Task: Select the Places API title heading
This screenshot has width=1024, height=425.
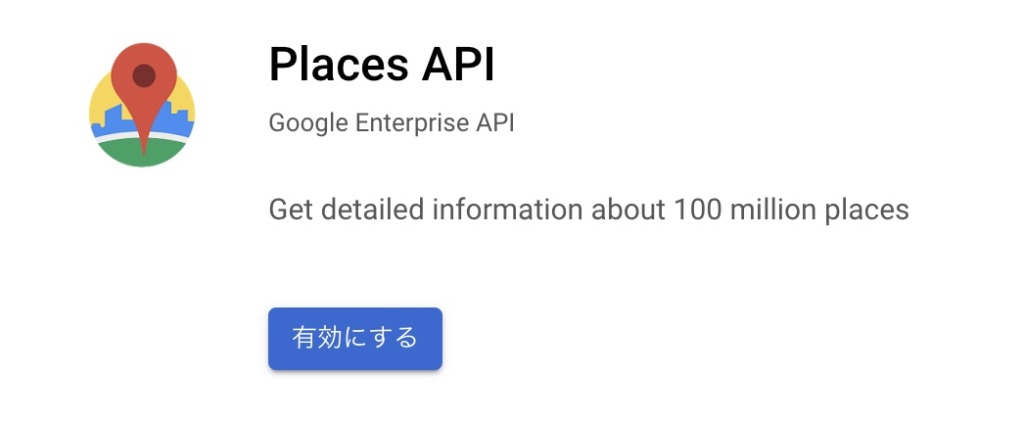Action: [x=382, y=65]
